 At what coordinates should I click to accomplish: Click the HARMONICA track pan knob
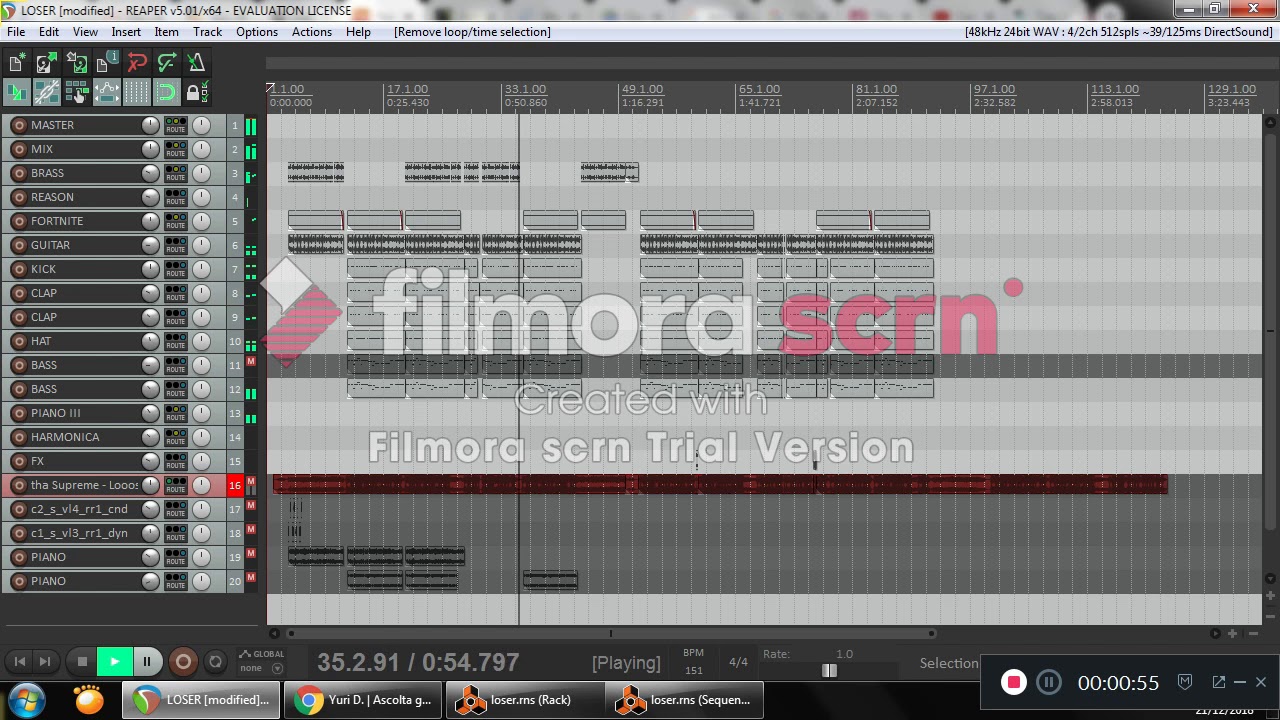(x=201, y=437)
